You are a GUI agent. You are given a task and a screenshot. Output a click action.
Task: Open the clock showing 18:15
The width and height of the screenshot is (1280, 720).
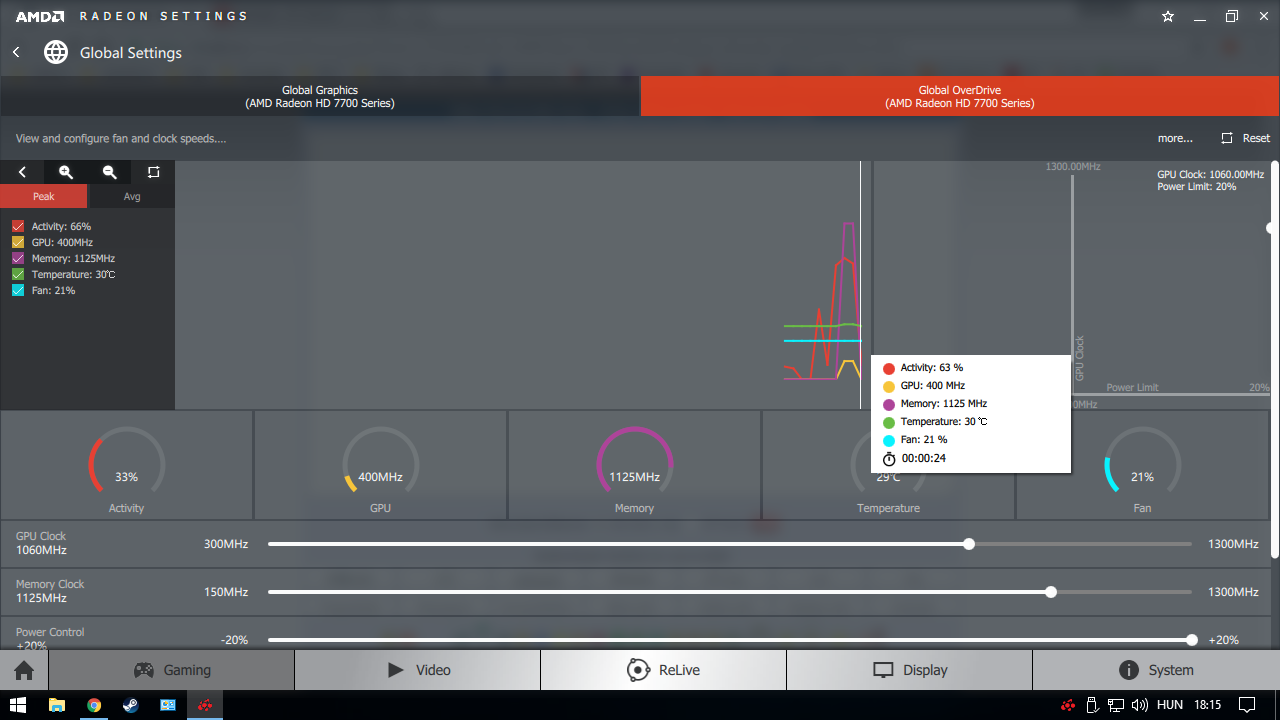point(1208,705)
